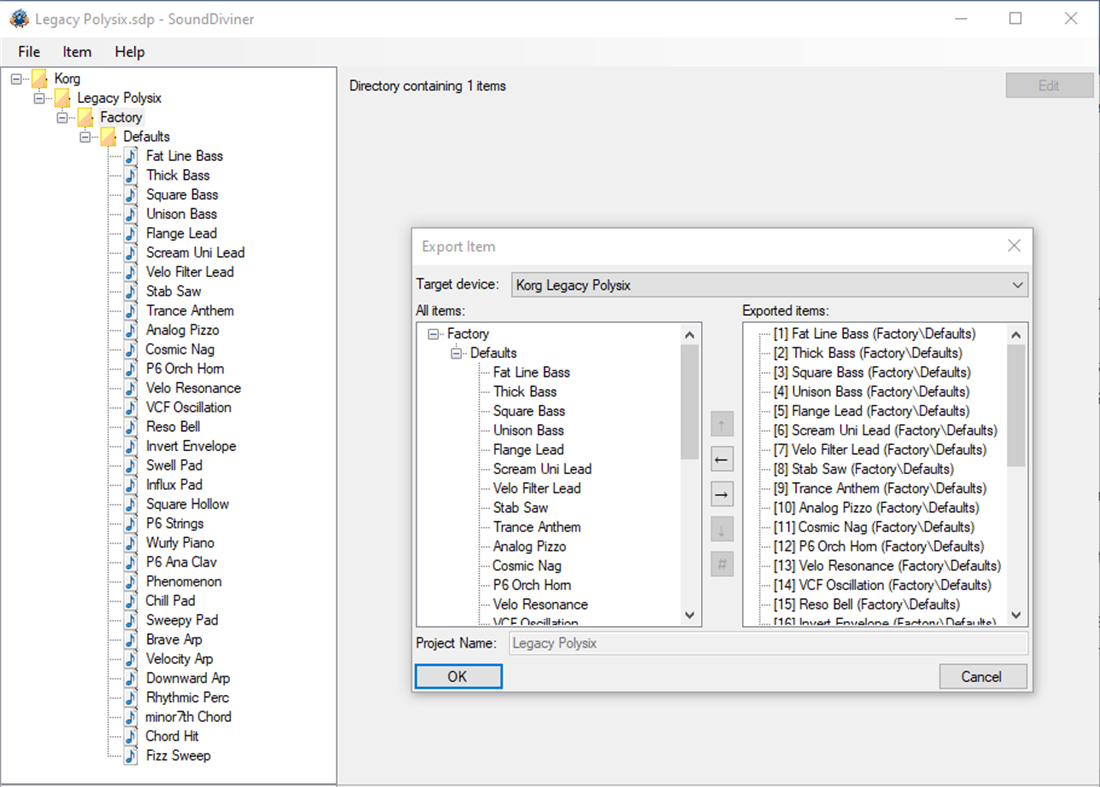
Task: Click the up arrow to reorder exported items
Action: [x=721, y=424]
